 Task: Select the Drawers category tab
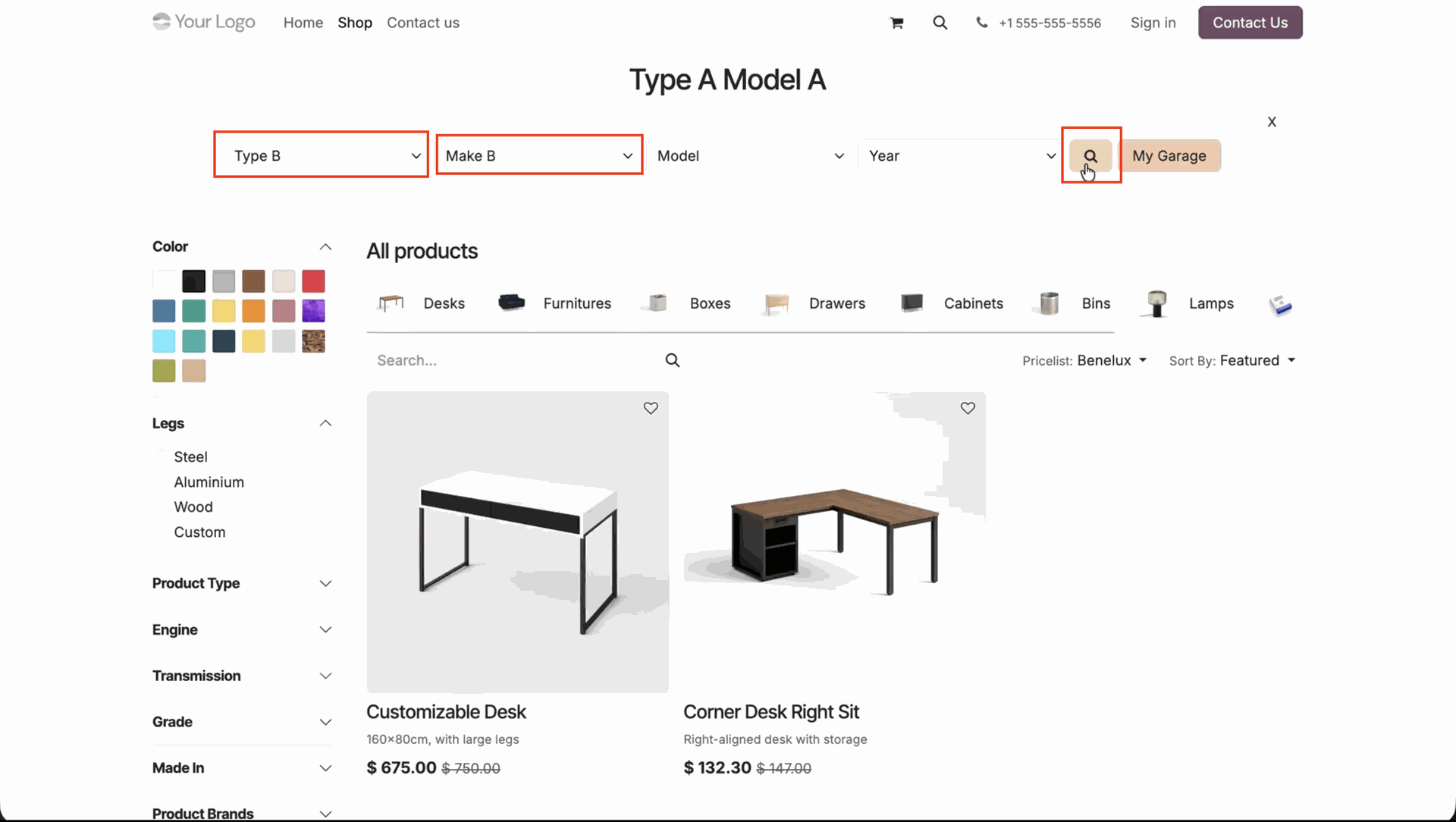click(836, 303)
